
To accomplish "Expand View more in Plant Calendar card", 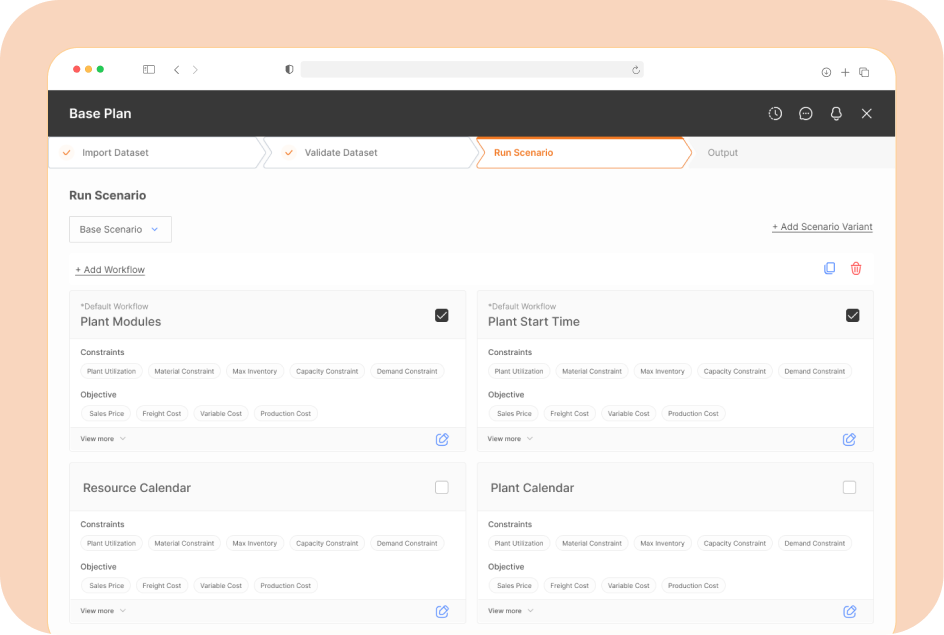I will 511,611.
